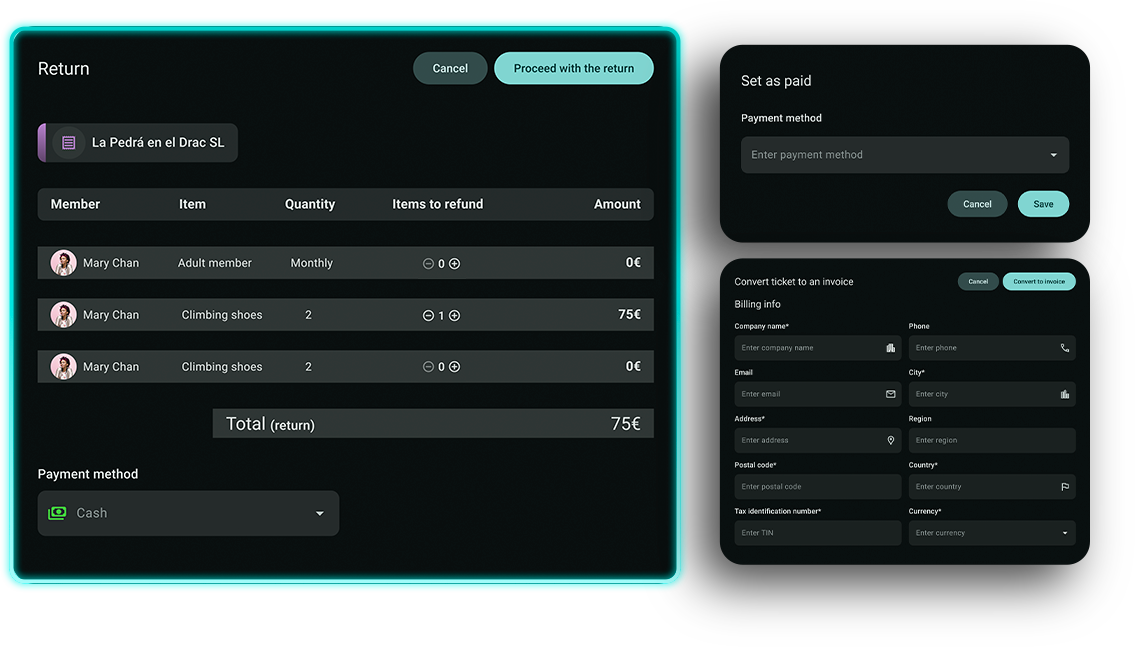Click the envelope icon in the Email field
1135x647 pixels.
point(890,393)
